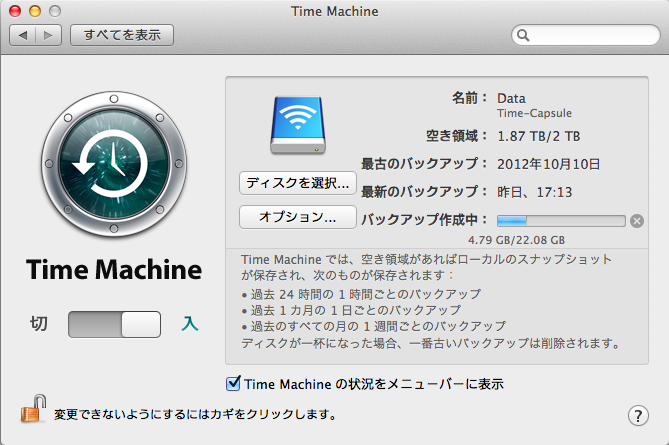Click into the search field

586,35
